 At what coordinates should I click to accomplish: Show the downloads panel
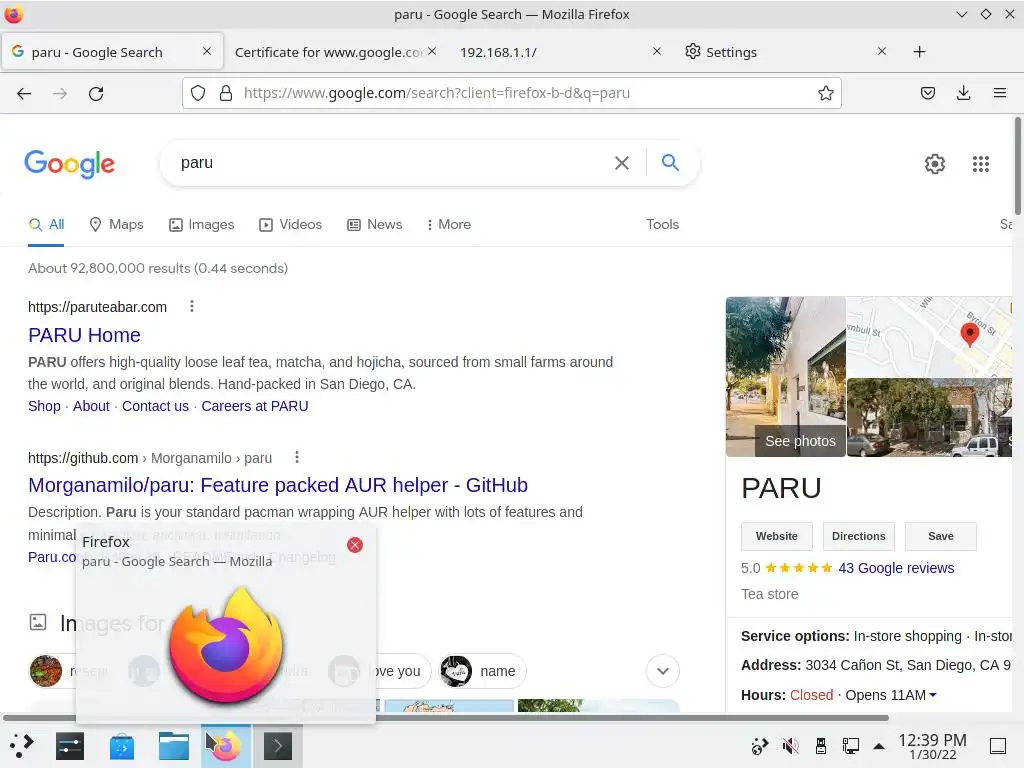963,93
